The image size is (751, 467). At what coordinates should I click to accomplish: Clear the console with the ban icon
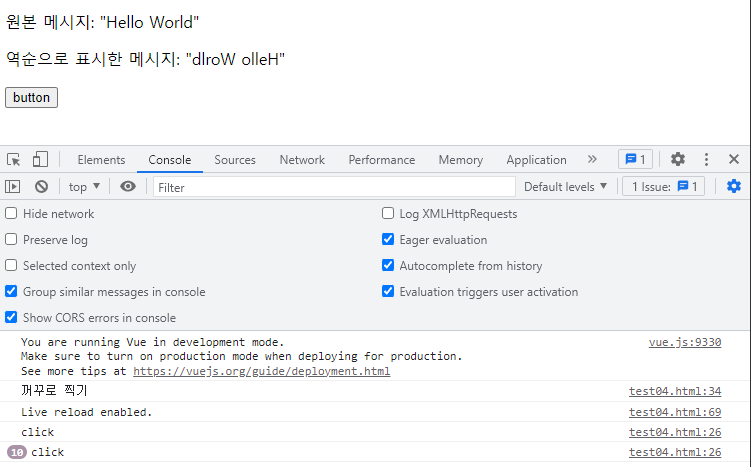coord(42,186)
